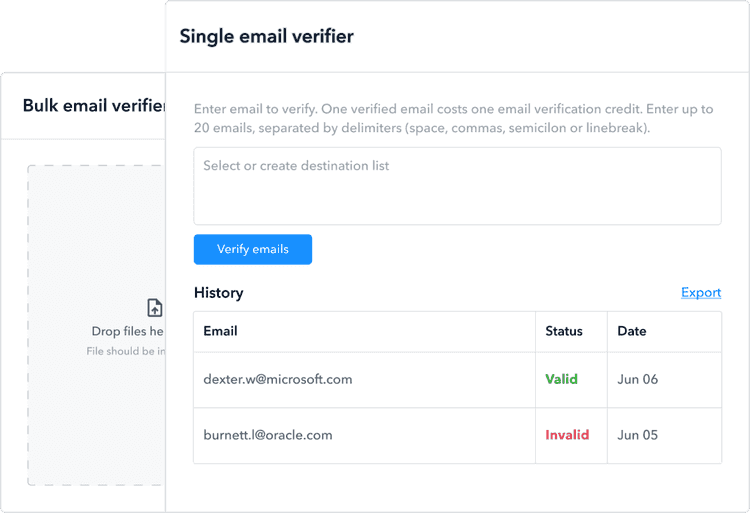Open the Export link
Screen dimensions: 750x513
click(x=701, y=293)
